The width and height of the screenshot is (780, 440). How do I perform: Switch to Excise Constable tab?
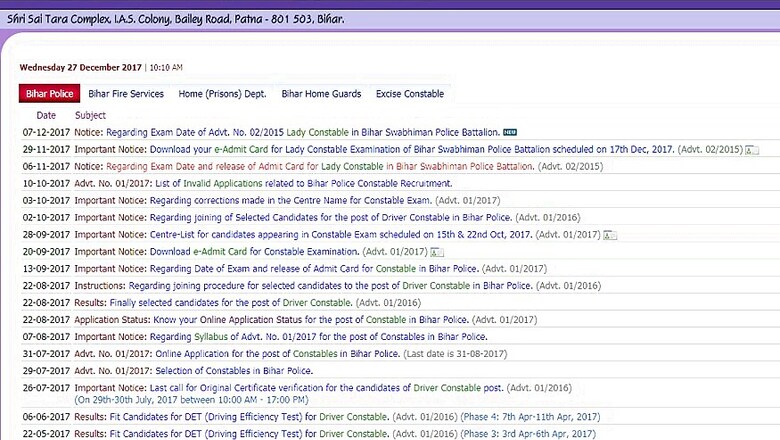tap(410, 93)
